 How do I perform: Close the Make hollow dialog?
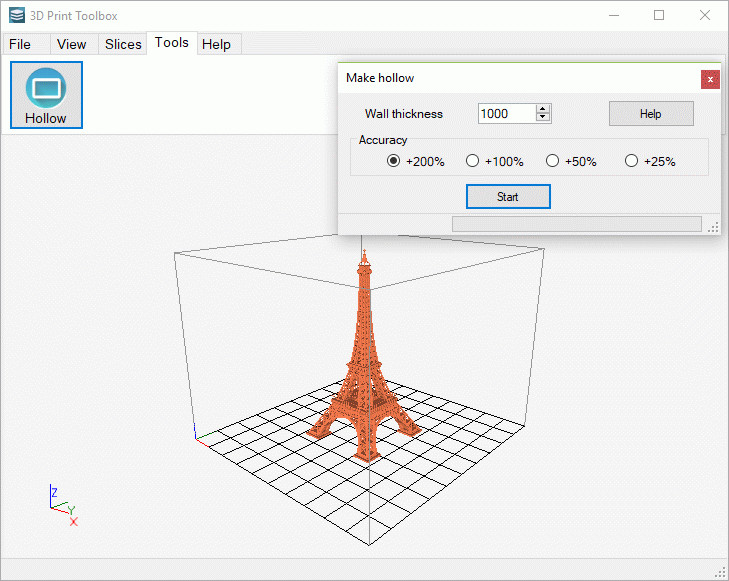[710, 79]
